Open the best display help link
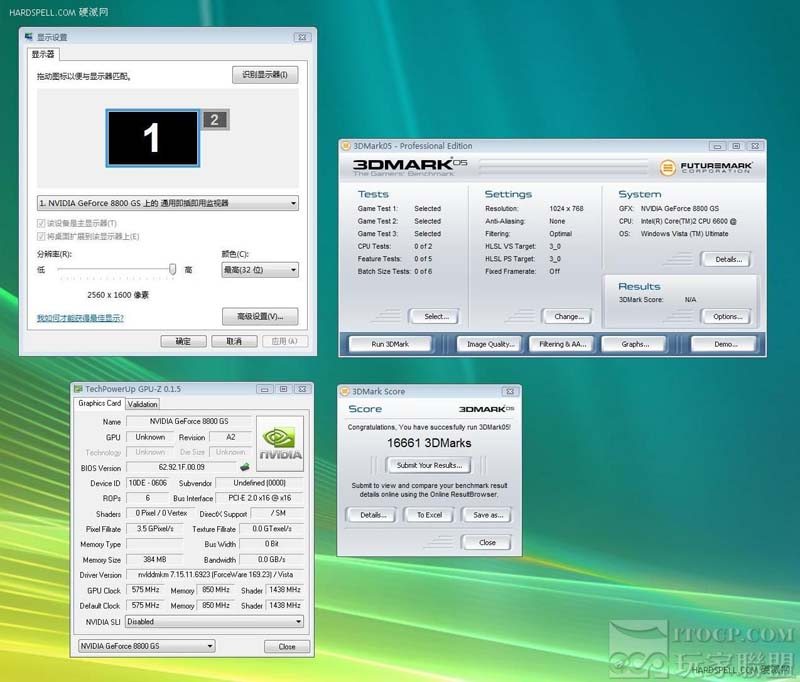 tap(80, 318)
